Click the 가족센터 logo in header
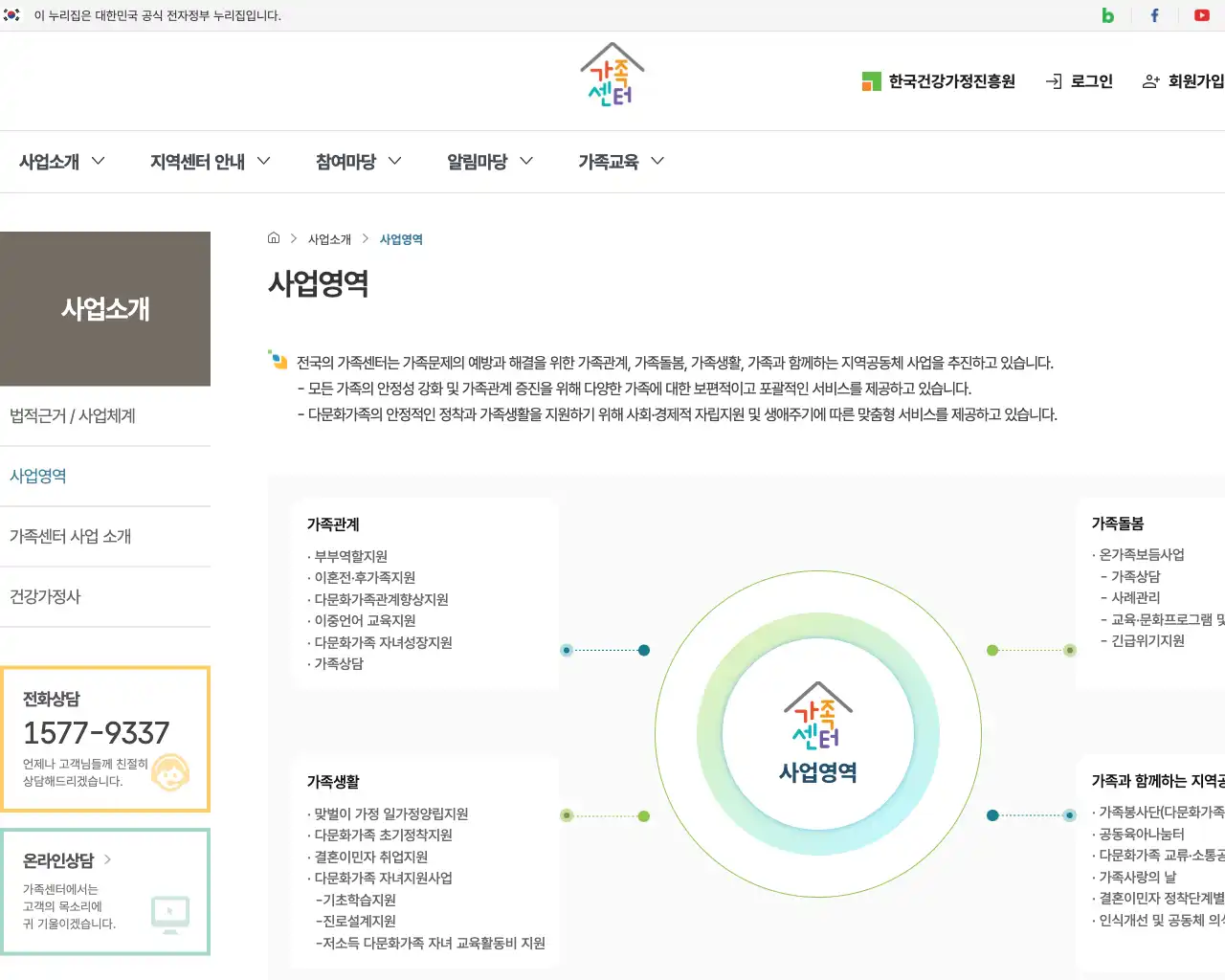This screenshot has width=1225, height=980. click(x=612, y=75)
